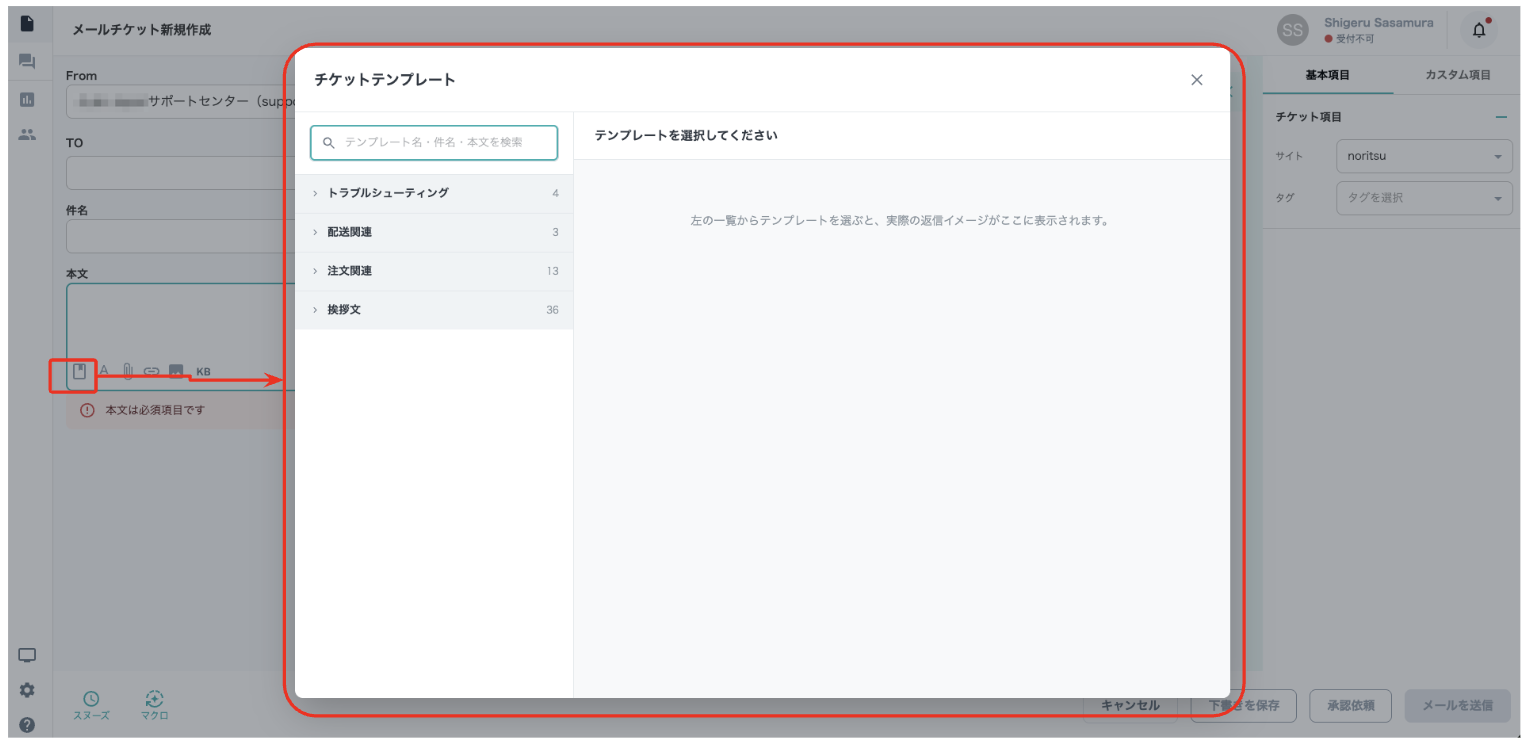The image size is (1526, 746).
Task: Open the help question mark icon
Action: 27,725
